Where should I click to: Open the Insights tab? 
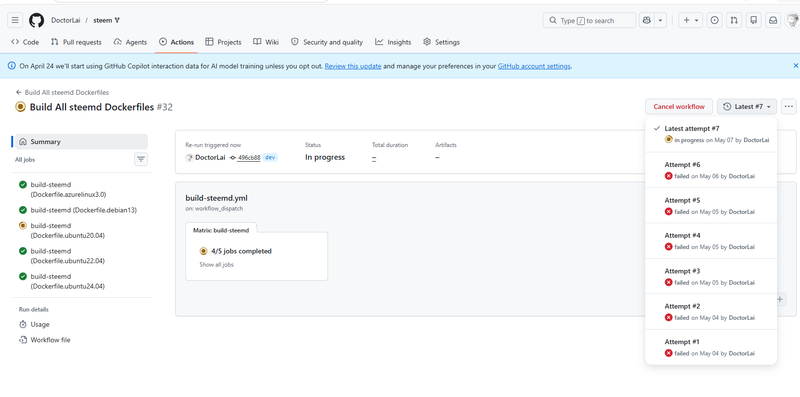click(x=393, y=42)
